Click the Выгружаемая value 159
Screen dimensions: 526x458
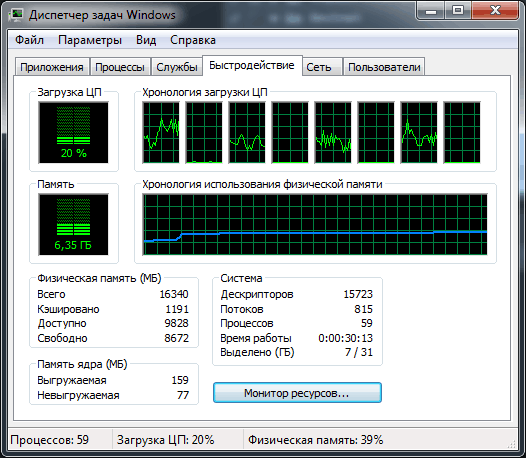tap(180, 380)
